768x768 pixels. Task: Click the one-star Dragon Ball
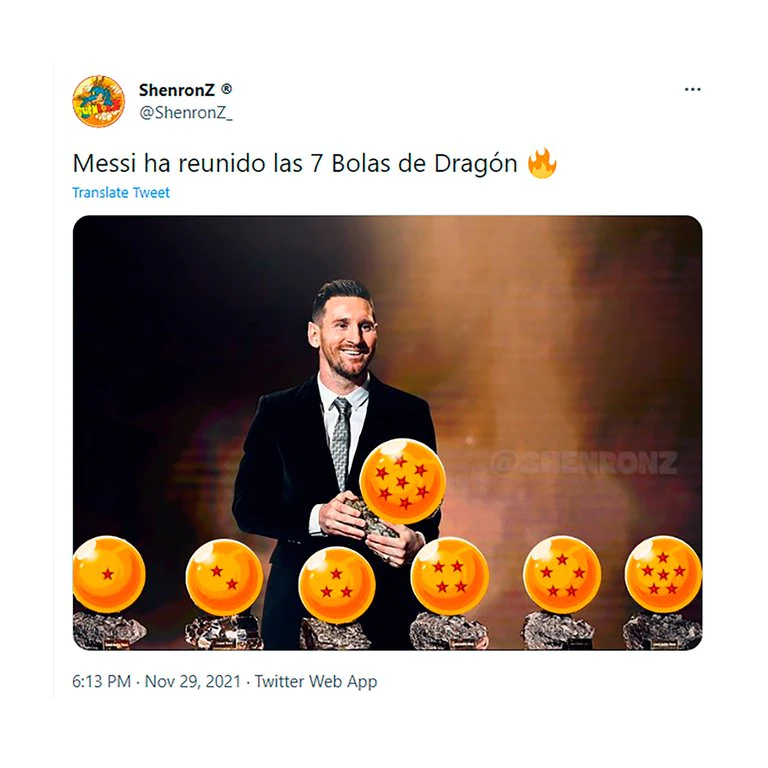click(108, 573)
